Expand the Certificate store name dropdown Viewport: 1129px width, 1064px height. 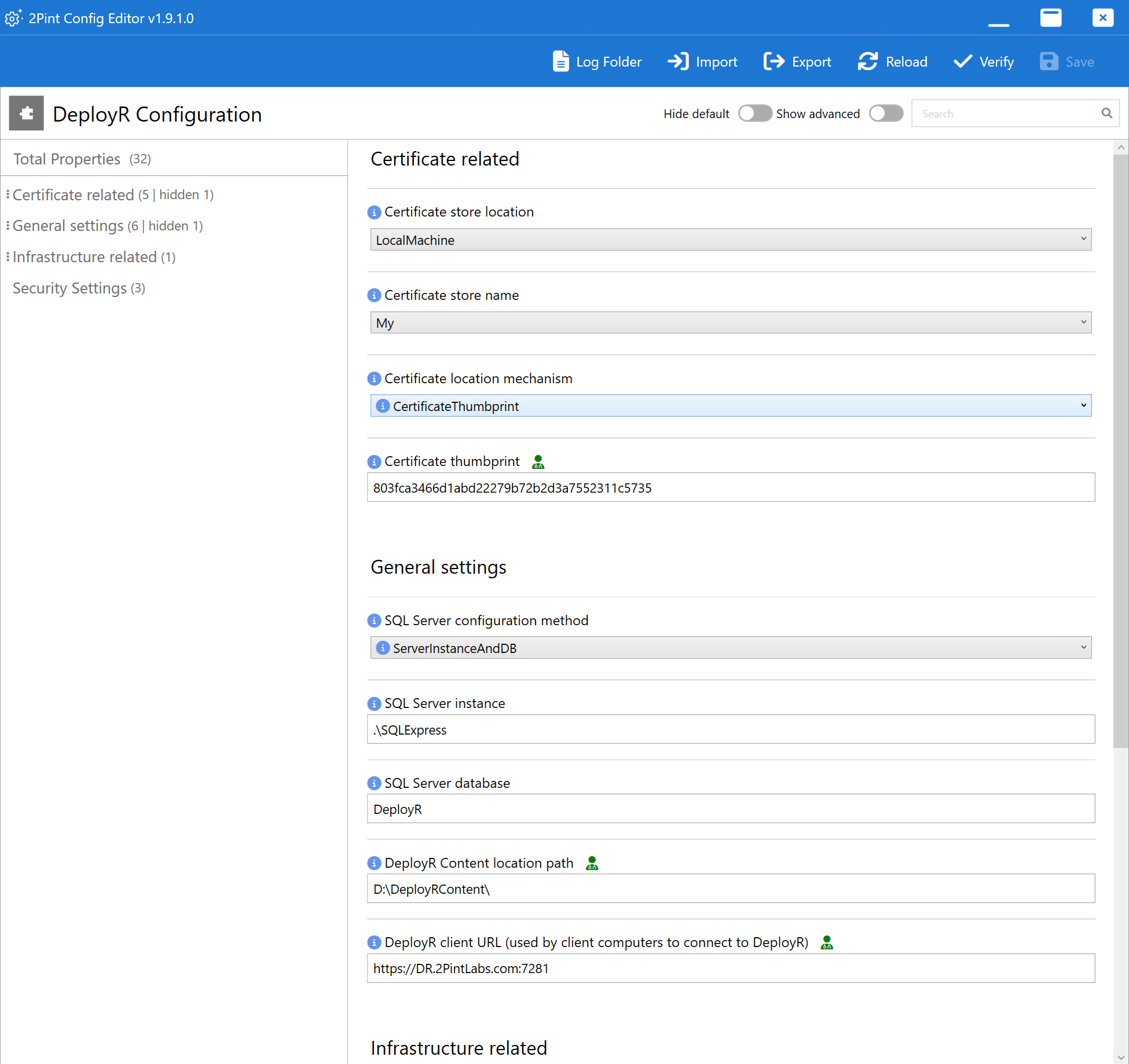click(731, 323)
